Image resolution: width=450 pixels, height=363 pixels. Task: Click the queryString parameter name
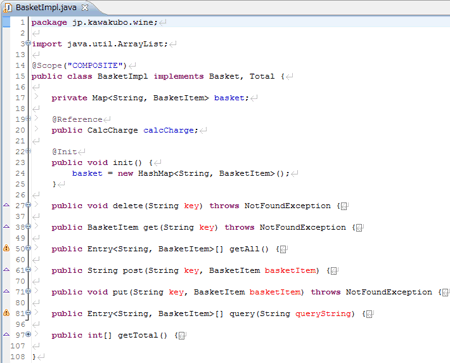coord(323,314)
